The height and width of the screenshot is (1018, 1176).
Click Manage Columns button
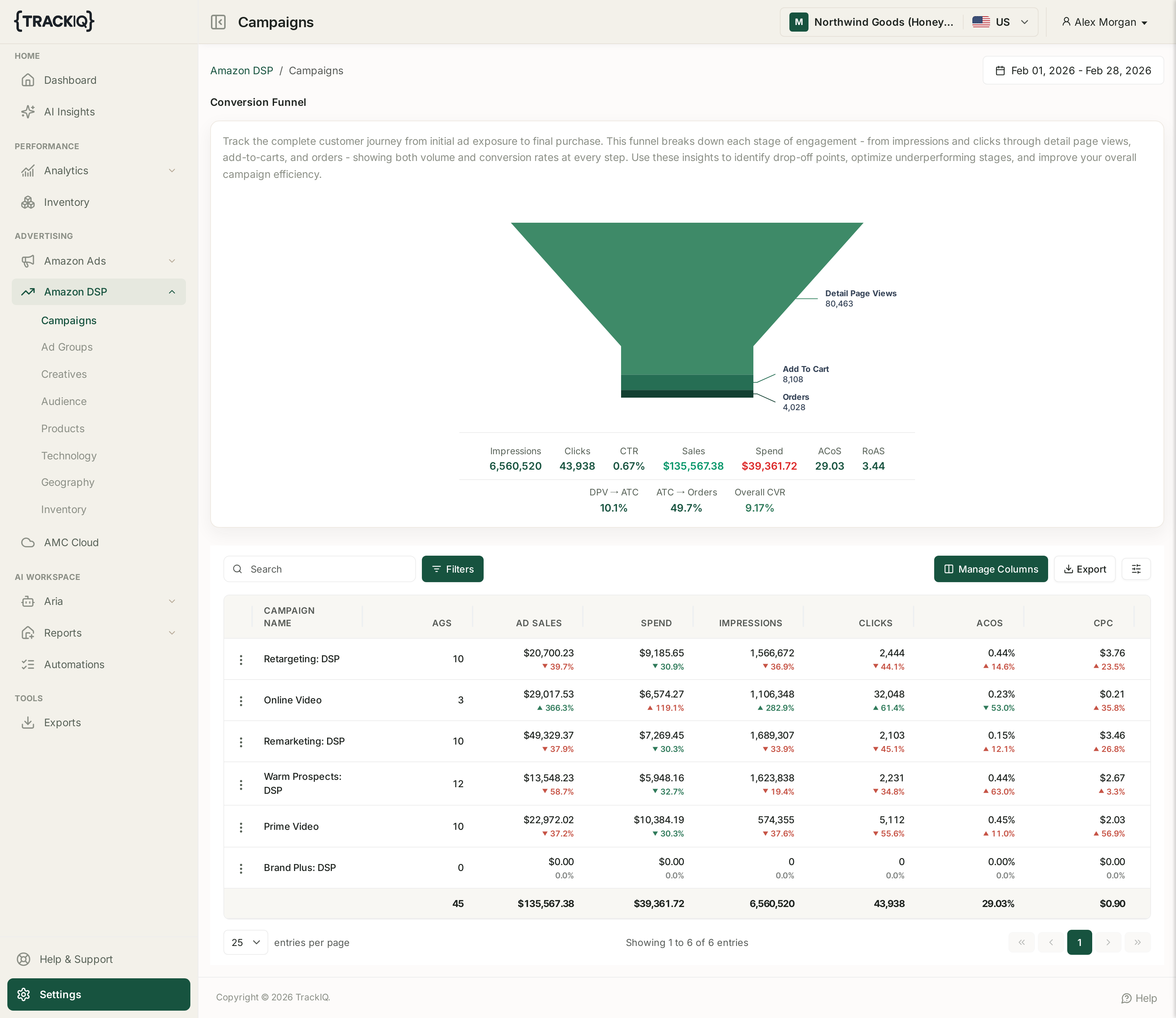990,569
